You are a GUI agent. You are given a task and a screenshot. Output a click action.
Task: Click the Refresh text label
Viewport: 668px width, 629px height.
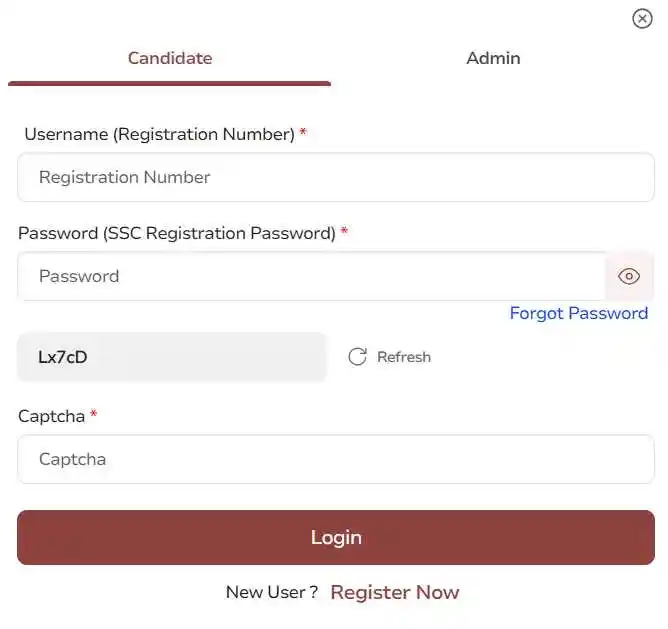coord(404,357)
